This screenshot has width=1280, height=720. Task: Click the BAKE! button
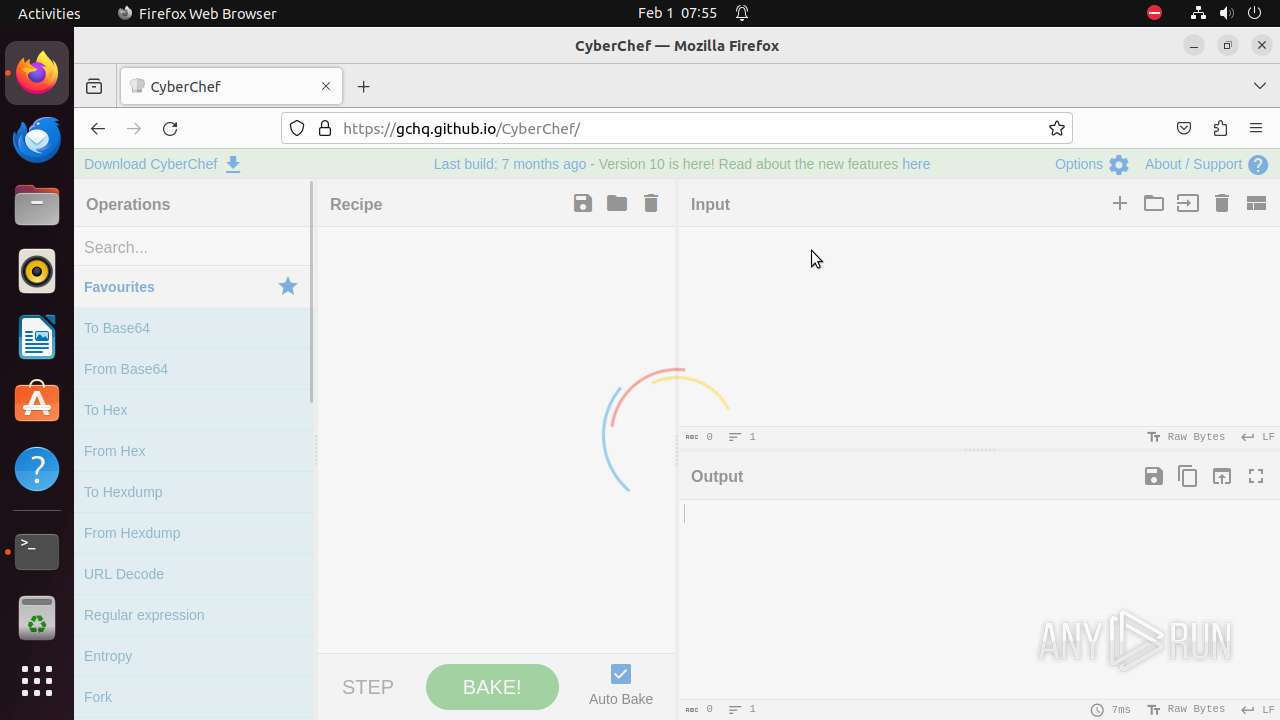(492, 687)
